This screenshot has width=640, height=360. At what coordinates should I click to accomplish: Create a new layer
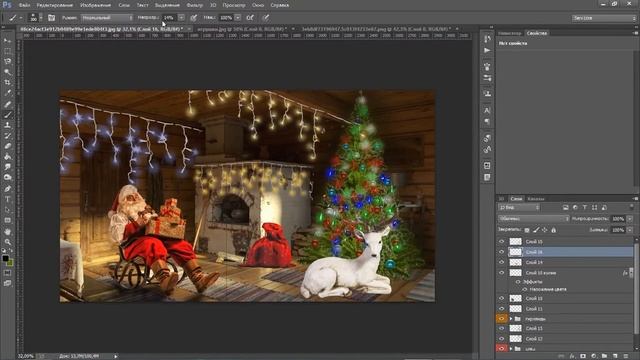coord(615,356)
